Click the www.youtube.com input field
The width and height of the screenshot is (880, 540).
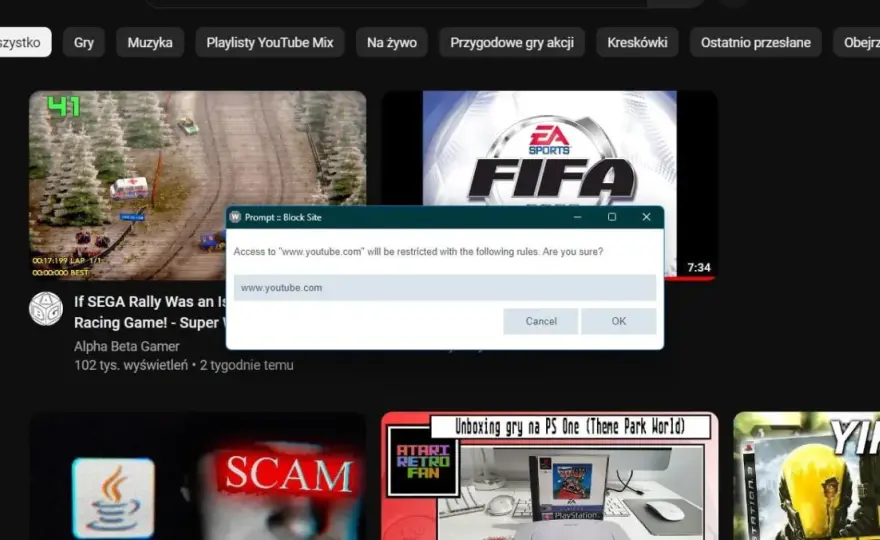coord(444,287)
